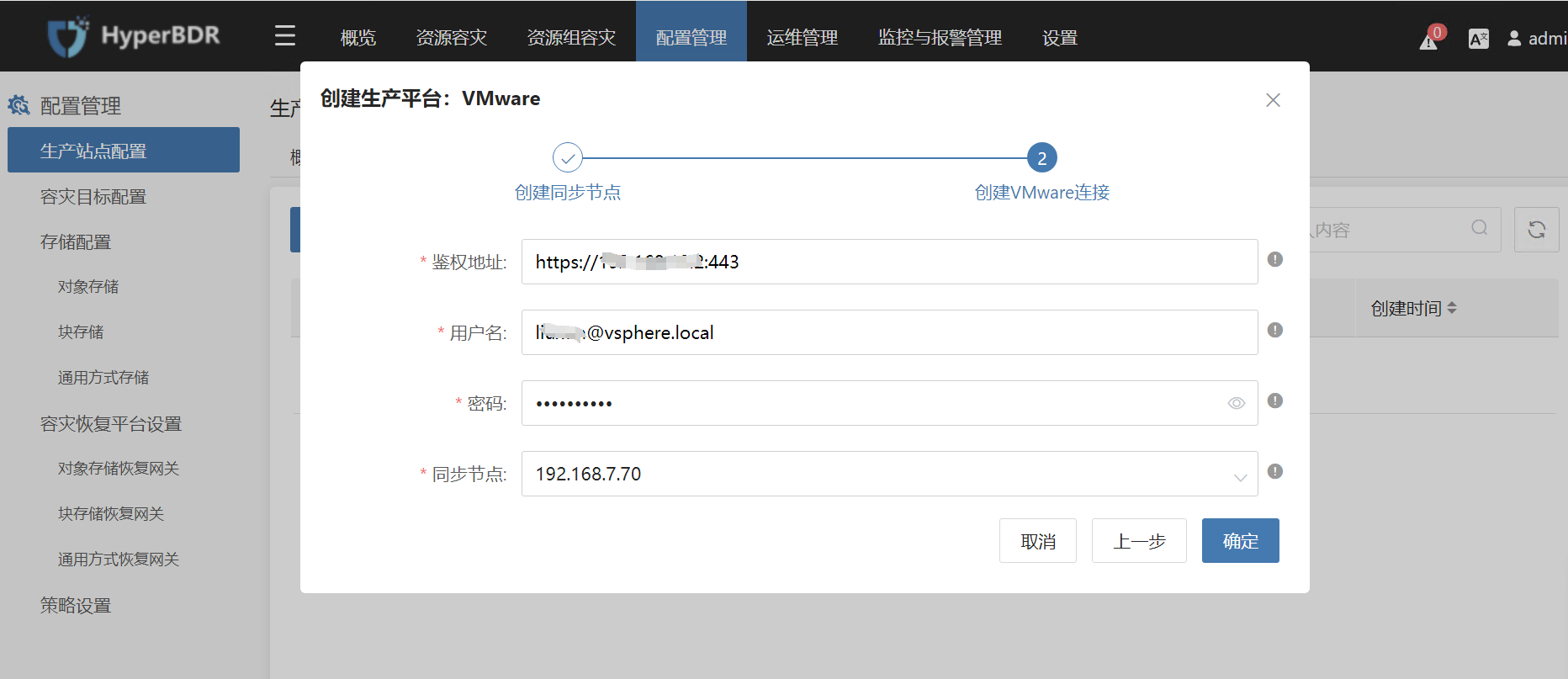Click the 确定 button
Screen dimensions: 1568x679
coord(1241,541)
